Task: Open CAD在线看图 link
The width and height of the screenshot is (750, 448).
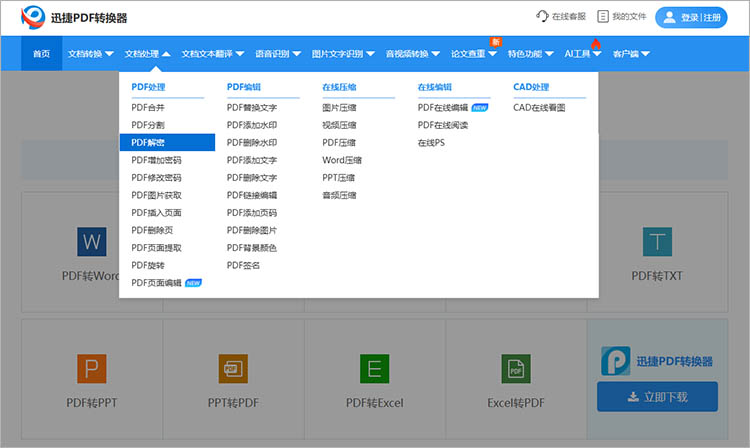Action: (539, 108)
